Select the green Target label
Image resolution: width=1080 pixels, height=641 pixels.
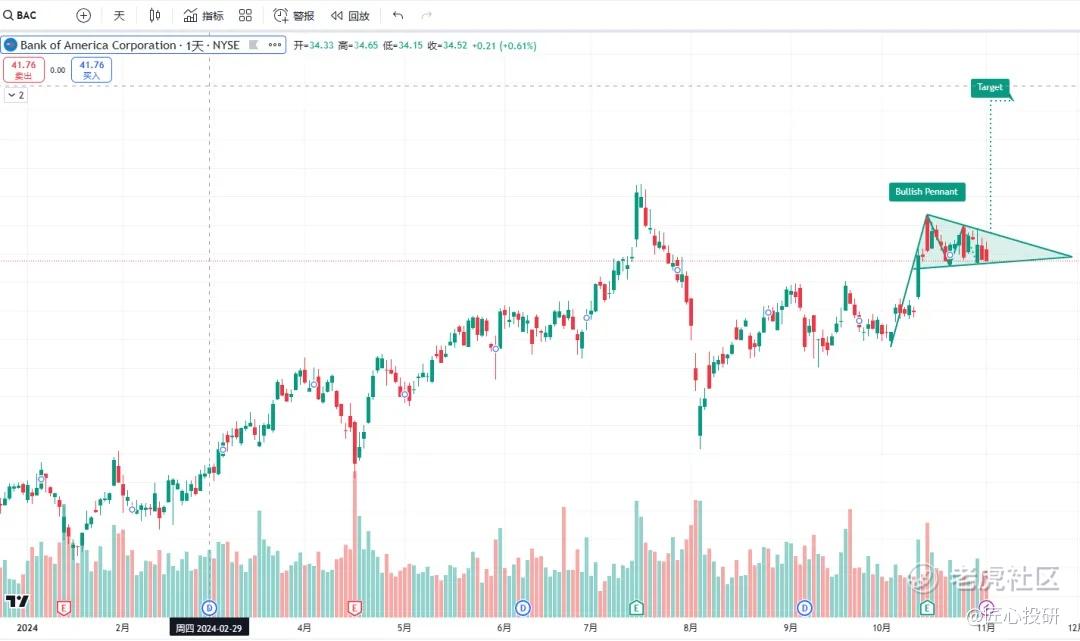990,87
